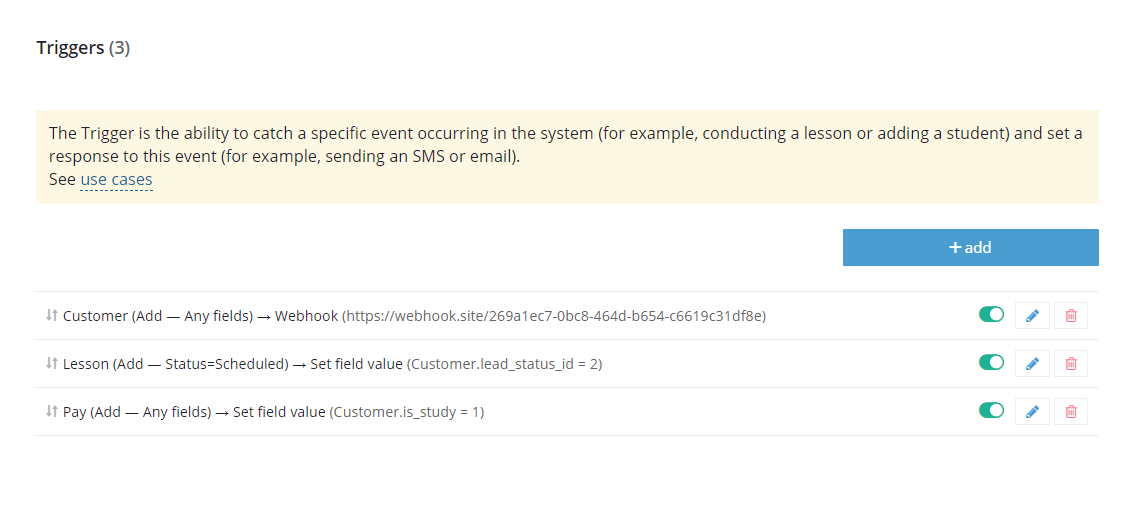Click the reorder arrows of Pay trigger

[x=51, y=411]
